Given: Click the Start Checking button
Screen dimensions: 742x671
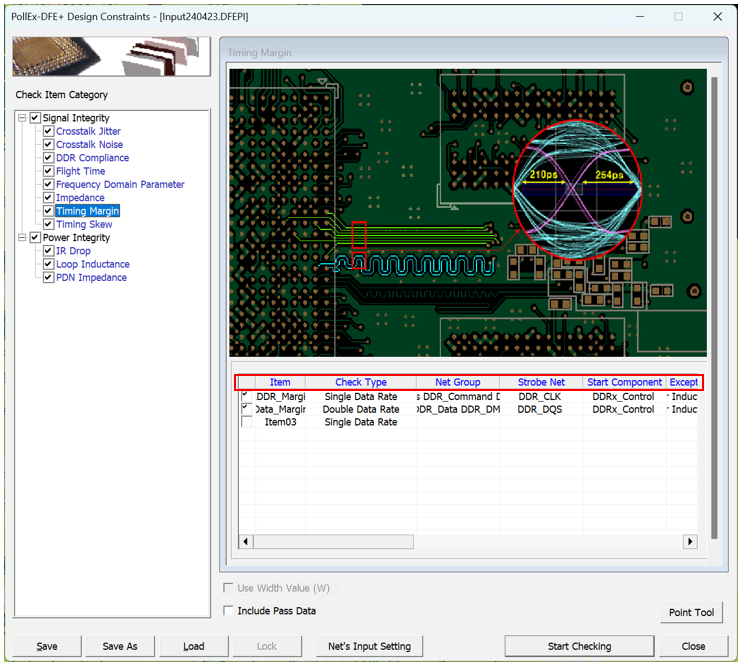Looking at the screenshot, I should click(x=579, y=646).
